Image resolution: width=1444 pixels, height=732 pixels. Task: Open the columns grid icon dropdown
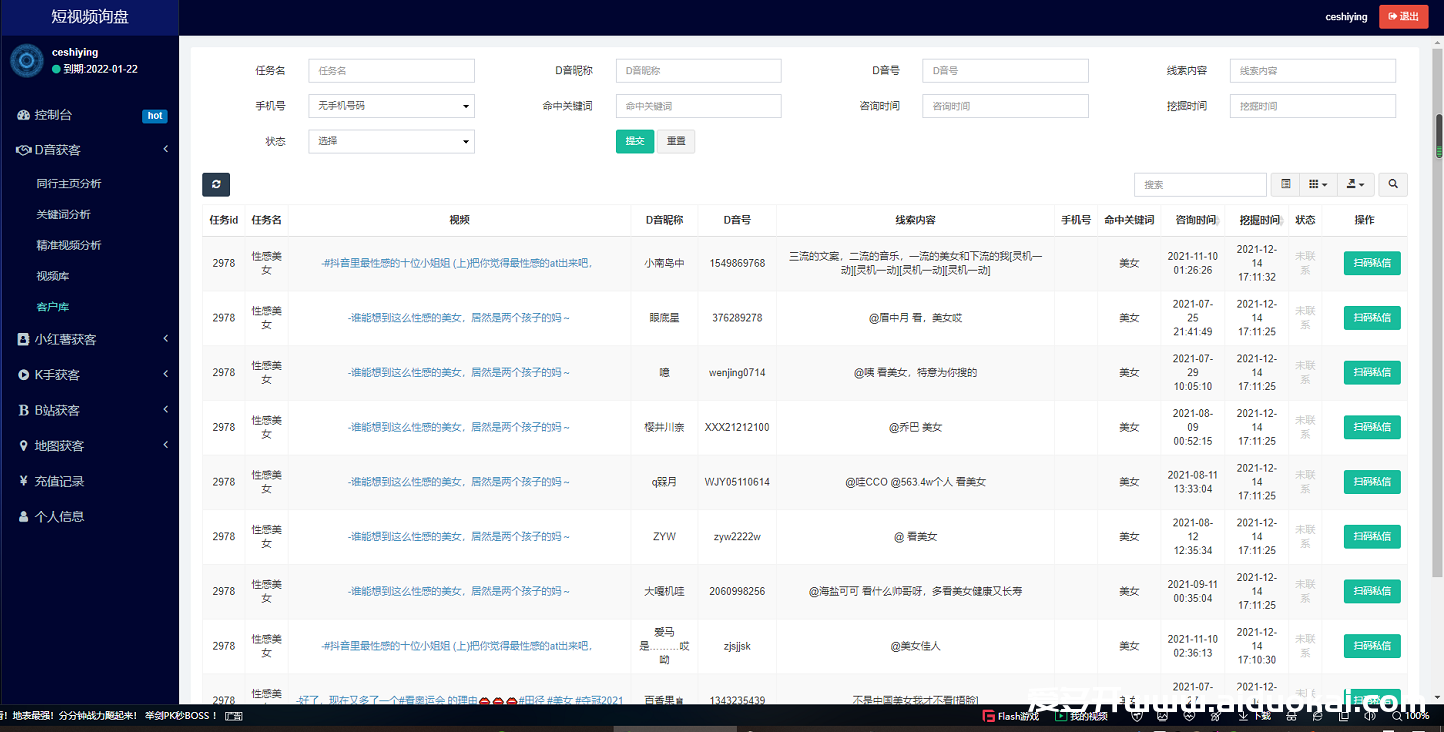[1318, 184]
